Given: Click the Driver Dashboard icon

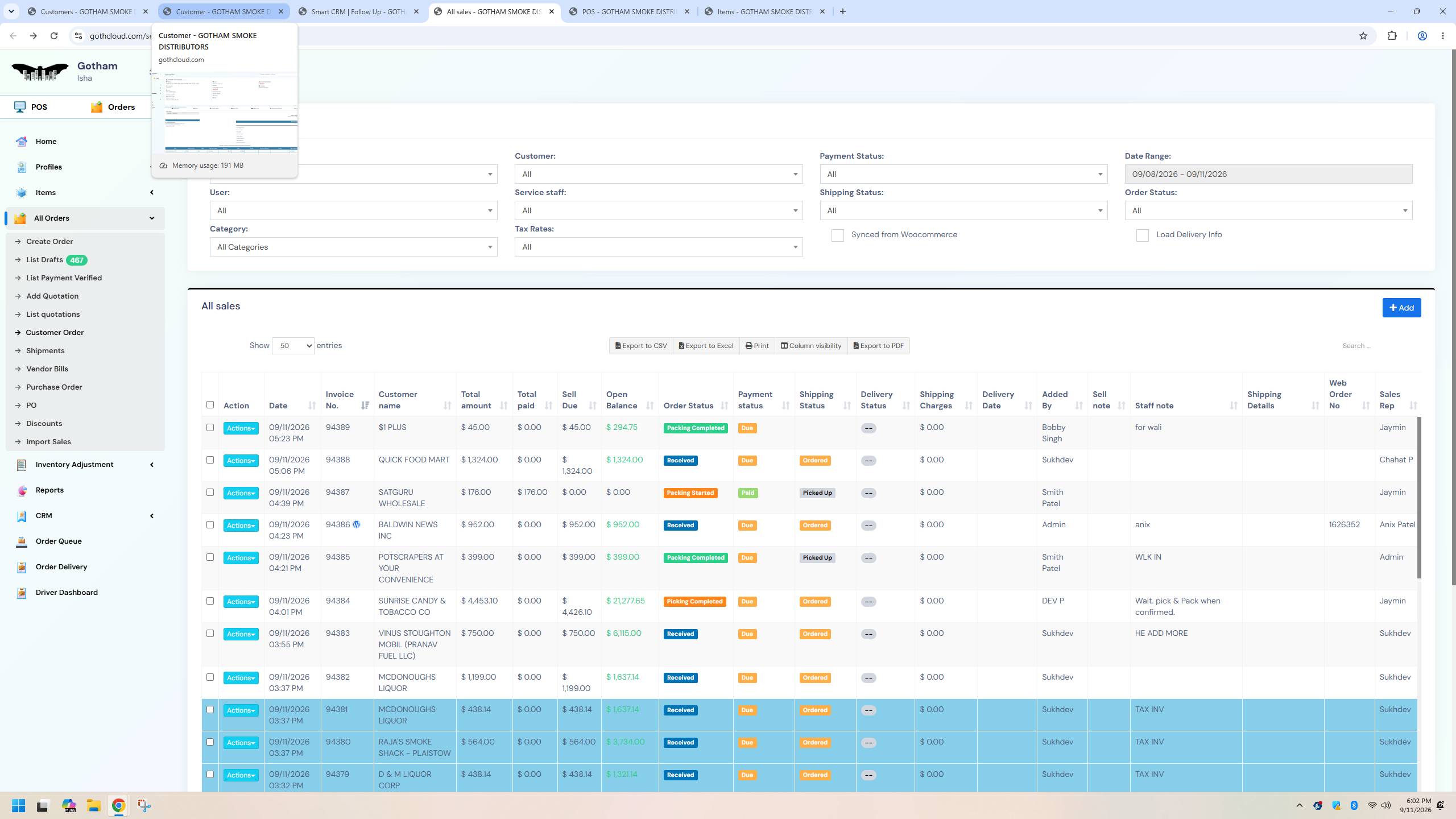Looking at the screenshot, I should click(x=22, y=593).
